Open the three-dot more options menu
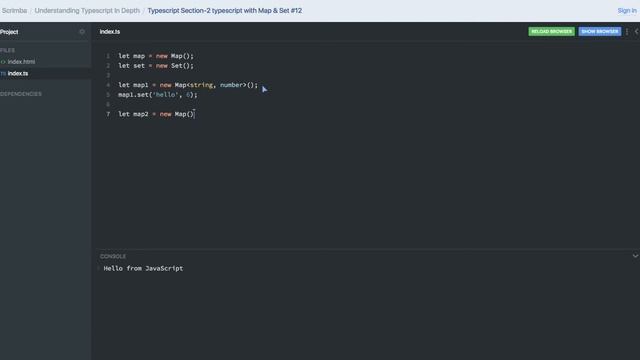The image size is (640, 360). pos(627,31)
